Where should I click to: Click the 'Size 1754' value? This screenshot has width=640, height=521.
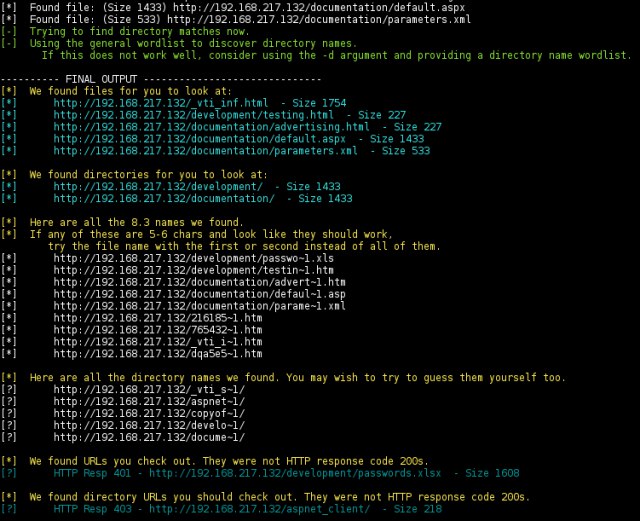pyautogui.click(x=319, y=103)
